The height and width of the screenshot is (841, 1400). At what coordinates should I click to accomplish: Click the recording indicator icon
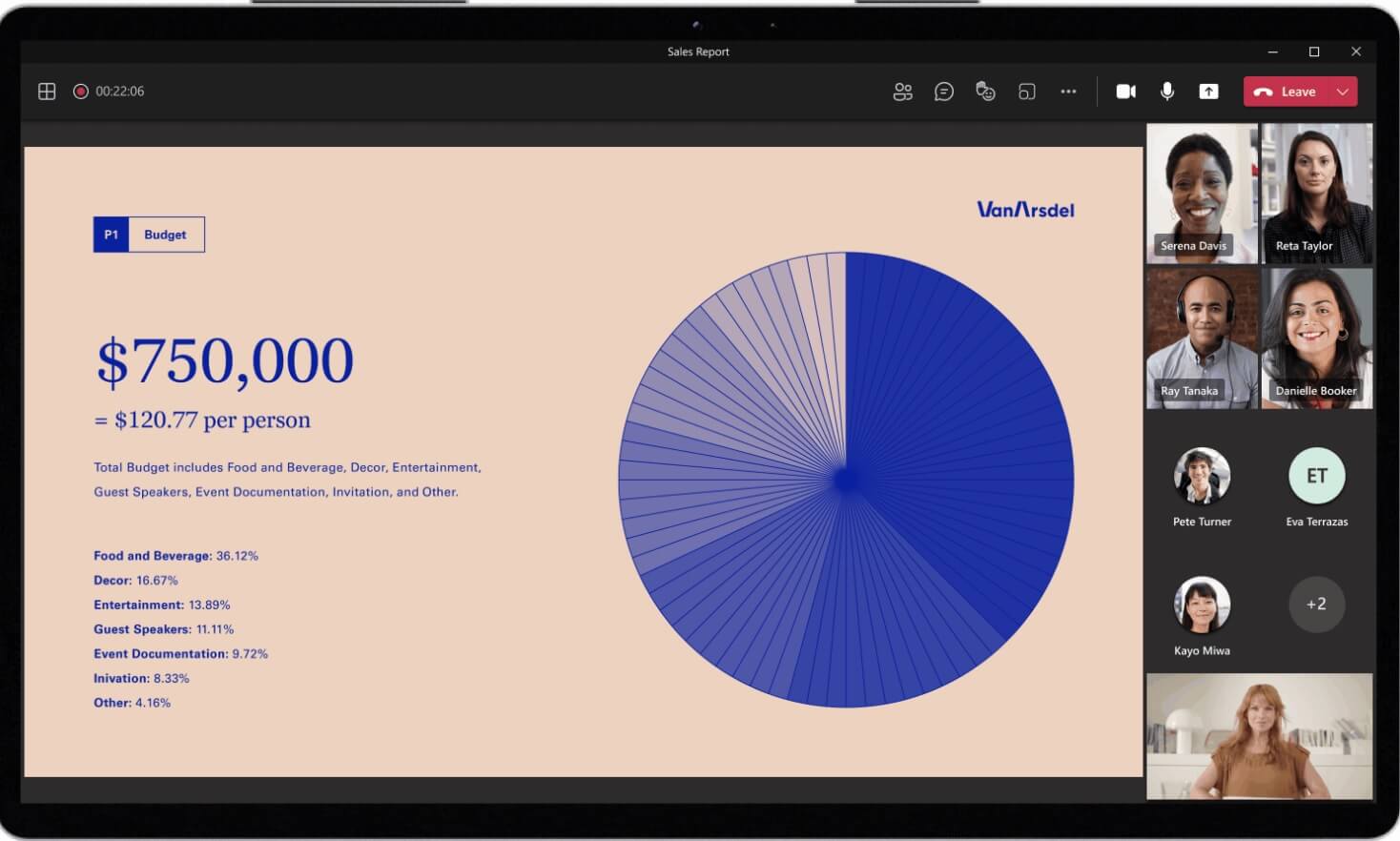[x=81, y=92]
